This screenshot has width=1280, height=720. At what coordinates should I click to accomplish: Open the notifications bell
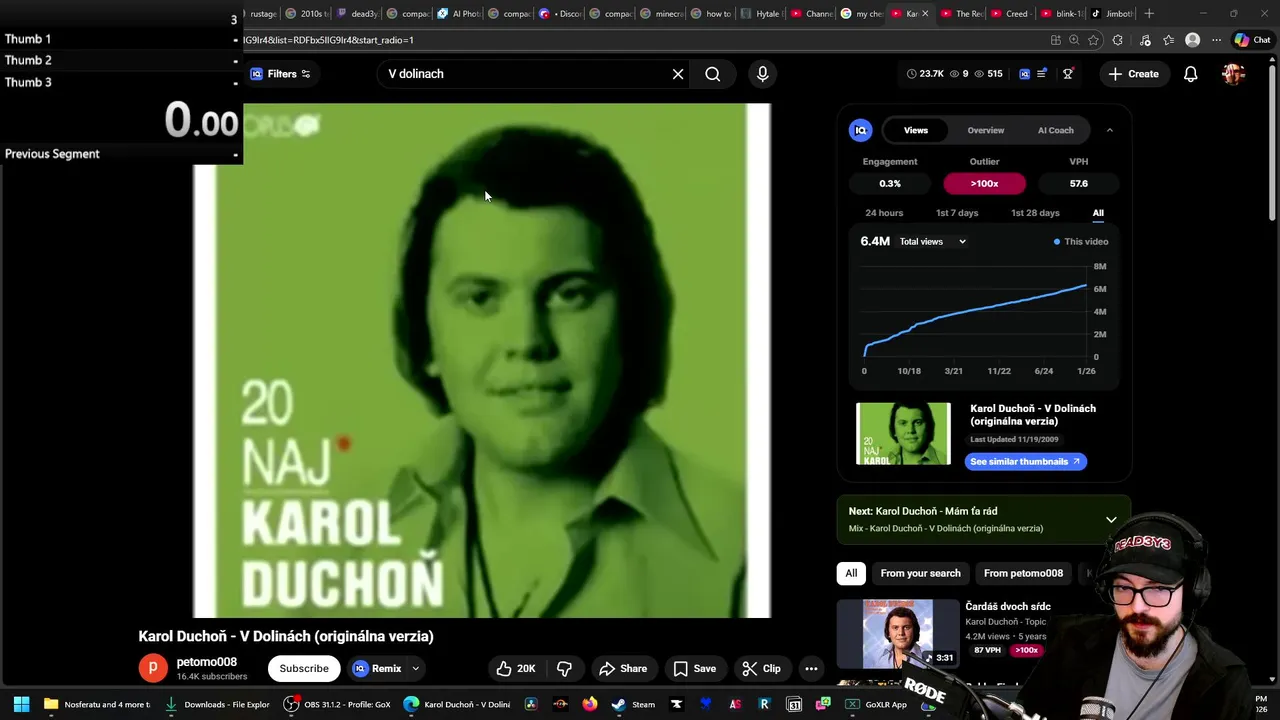click(1190, 74)
